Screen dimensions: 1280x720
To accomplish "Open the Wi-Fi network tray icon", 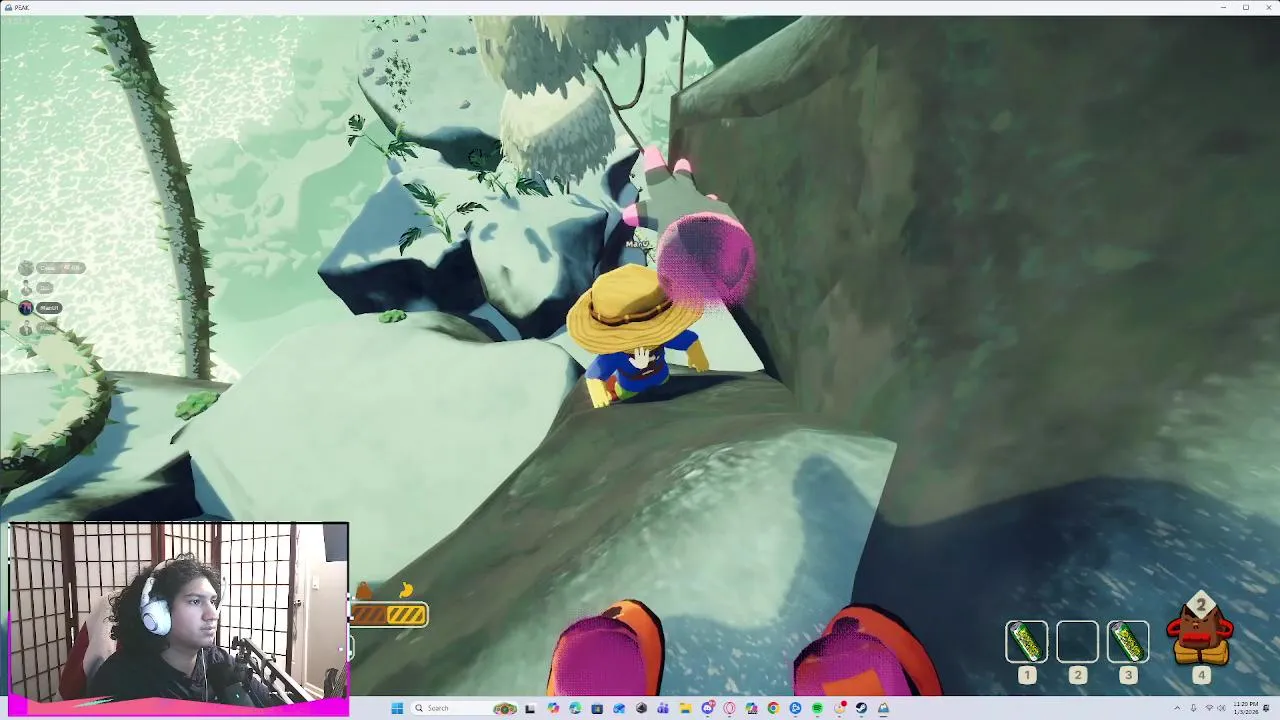I will click(1209, 708).
